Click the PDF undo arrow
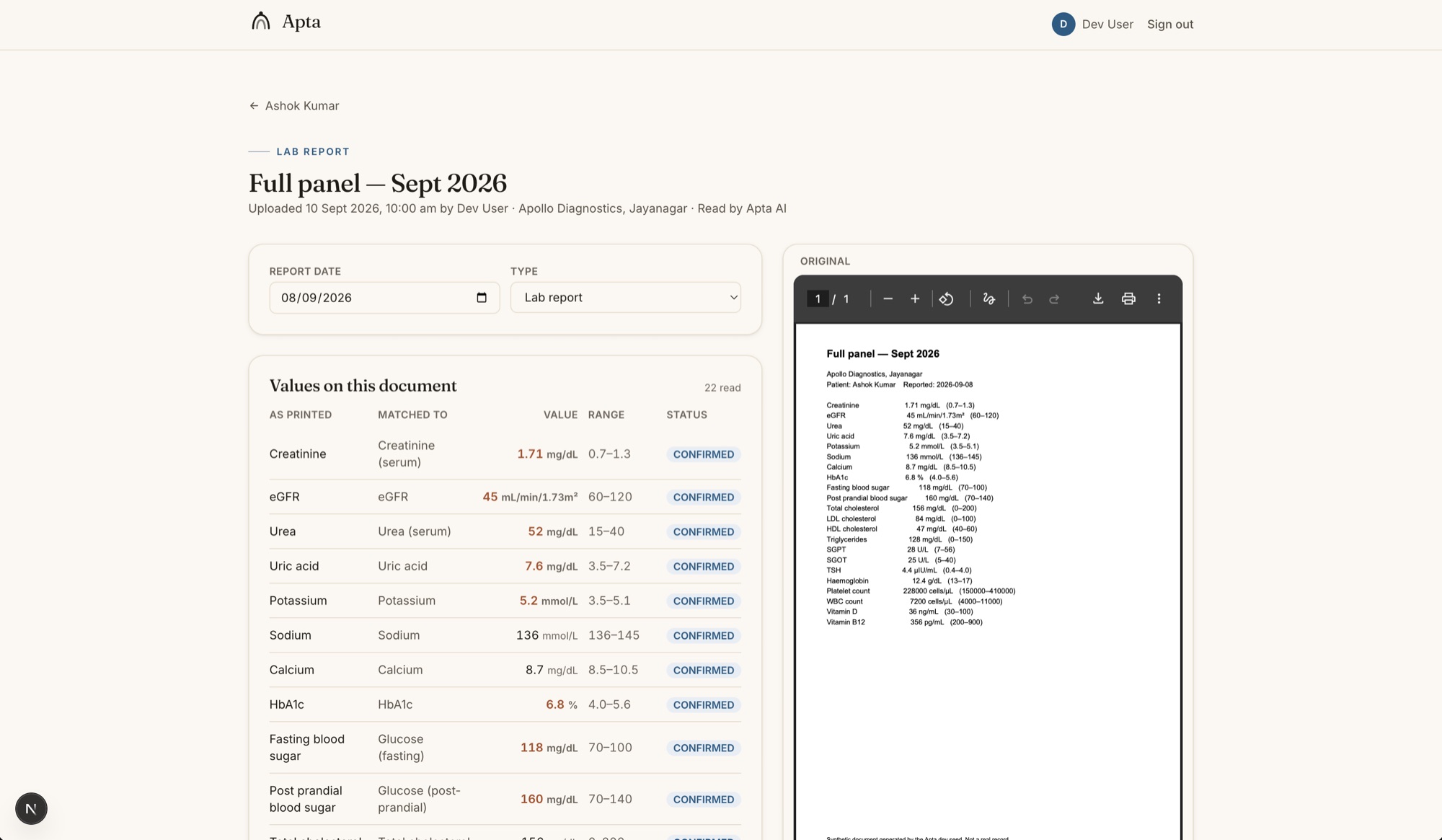 click(x=1027, y=299)
